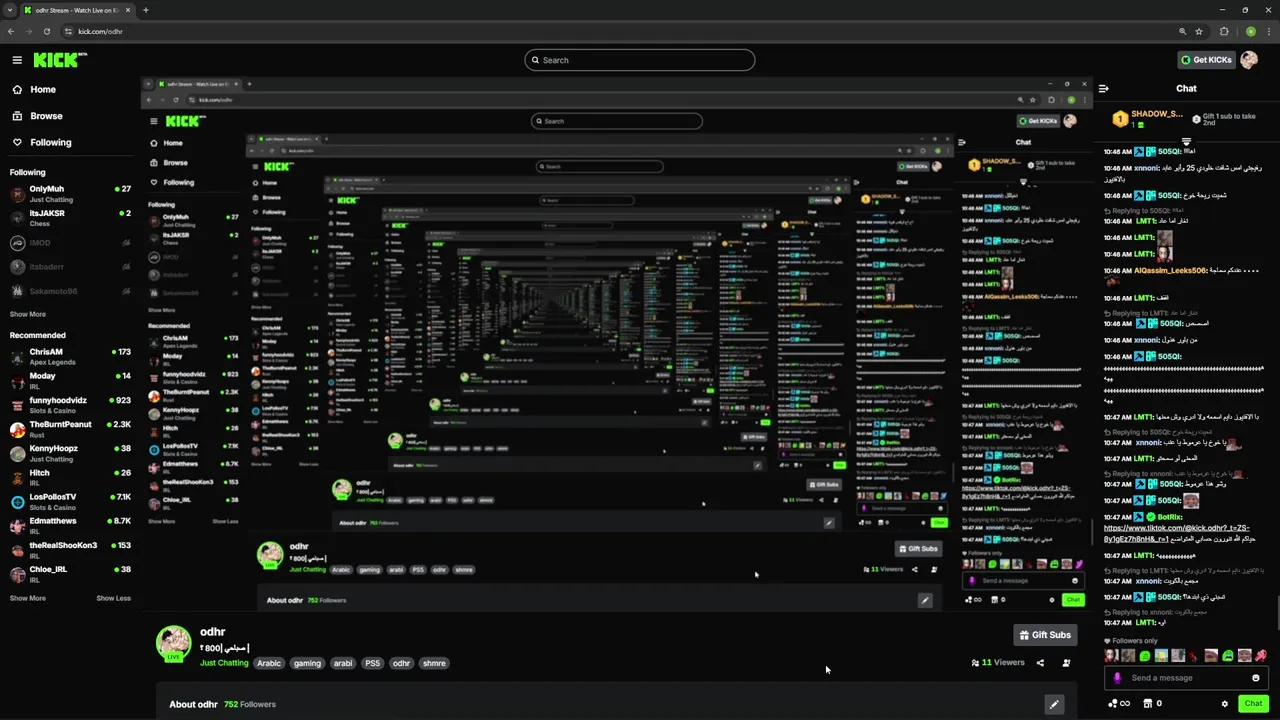Open ItsJAKSR channel in sidebar

point(70,217)
